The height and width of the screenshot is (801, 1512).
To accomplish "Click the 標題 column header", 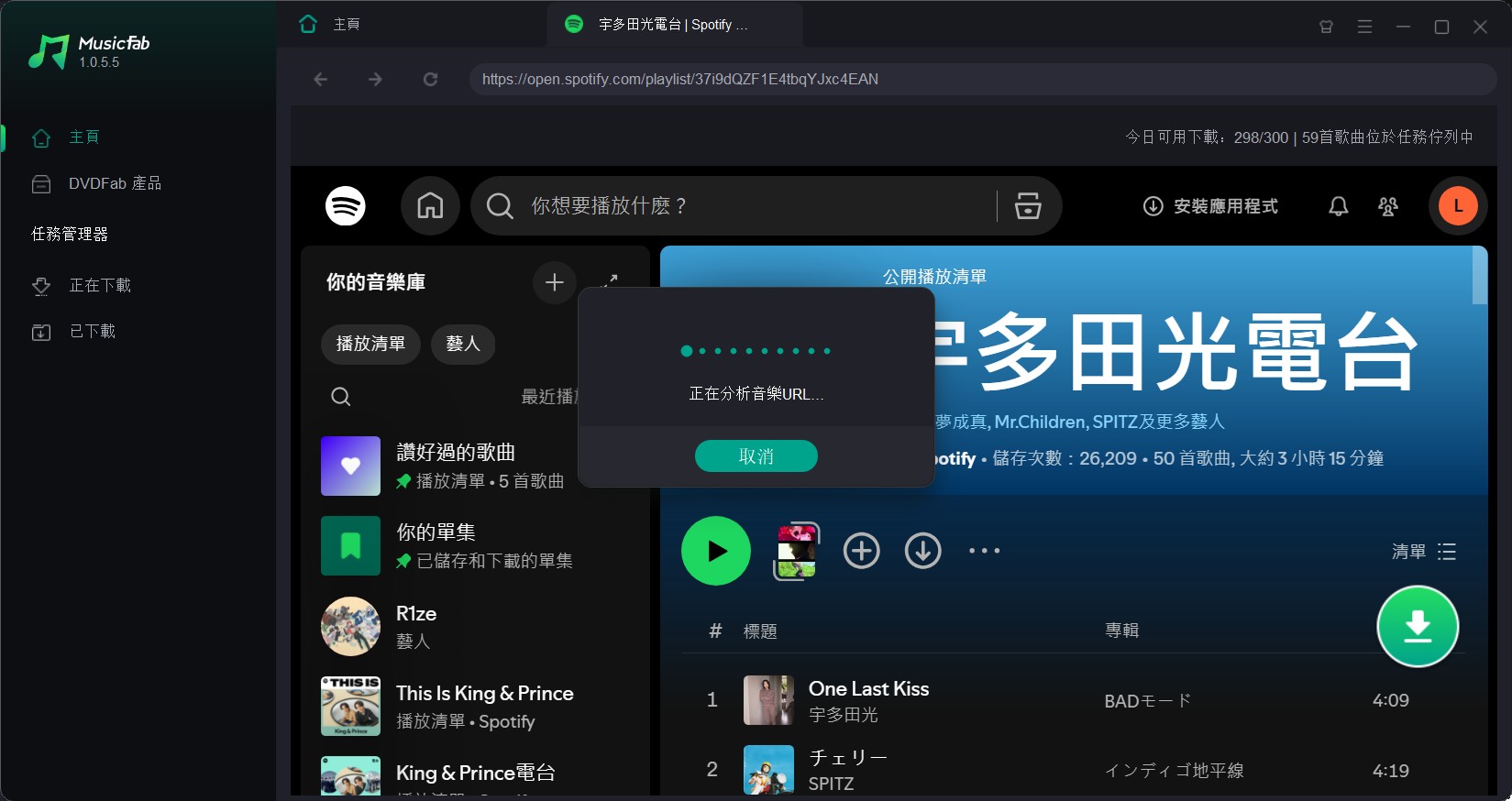I will (x=760, y=631).
